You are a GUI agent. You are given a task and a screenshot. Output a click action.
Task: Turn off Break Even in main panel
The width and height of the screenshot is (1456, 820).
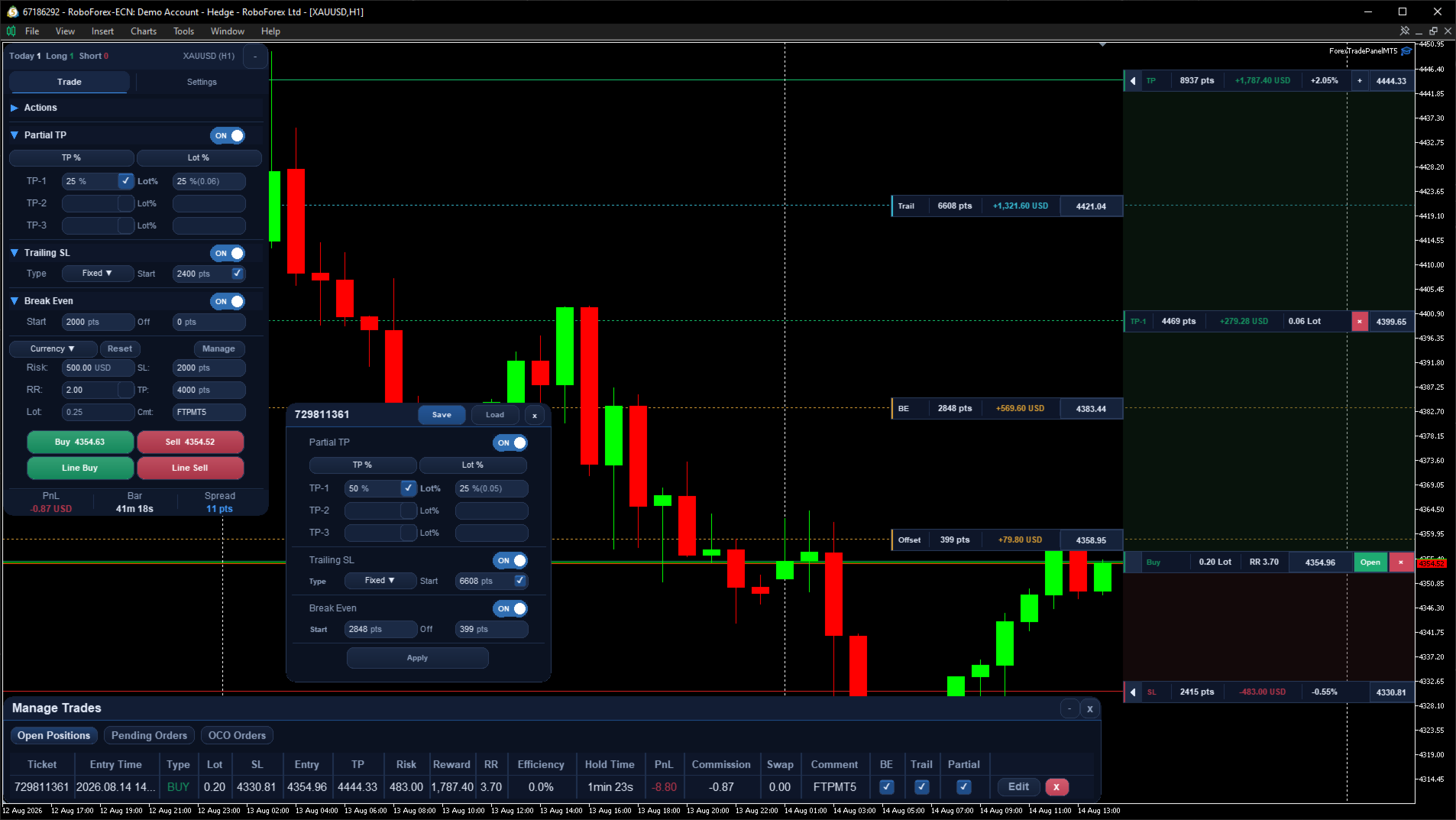pos(228,302)
